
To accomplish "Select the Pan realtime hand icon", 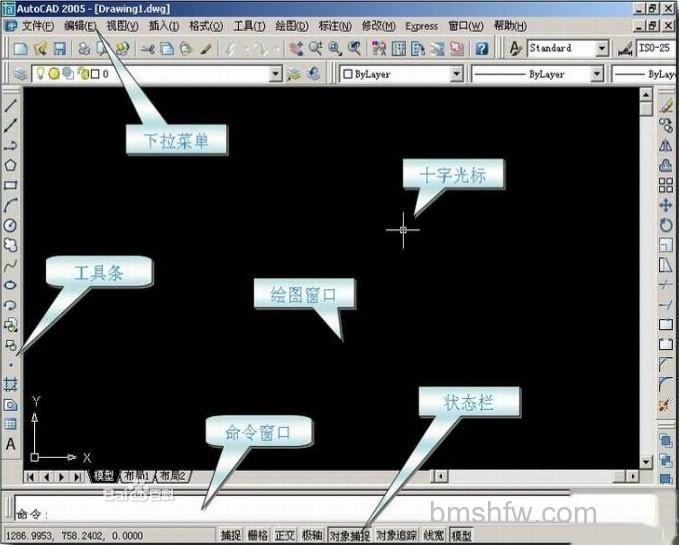I will point(296,48).
